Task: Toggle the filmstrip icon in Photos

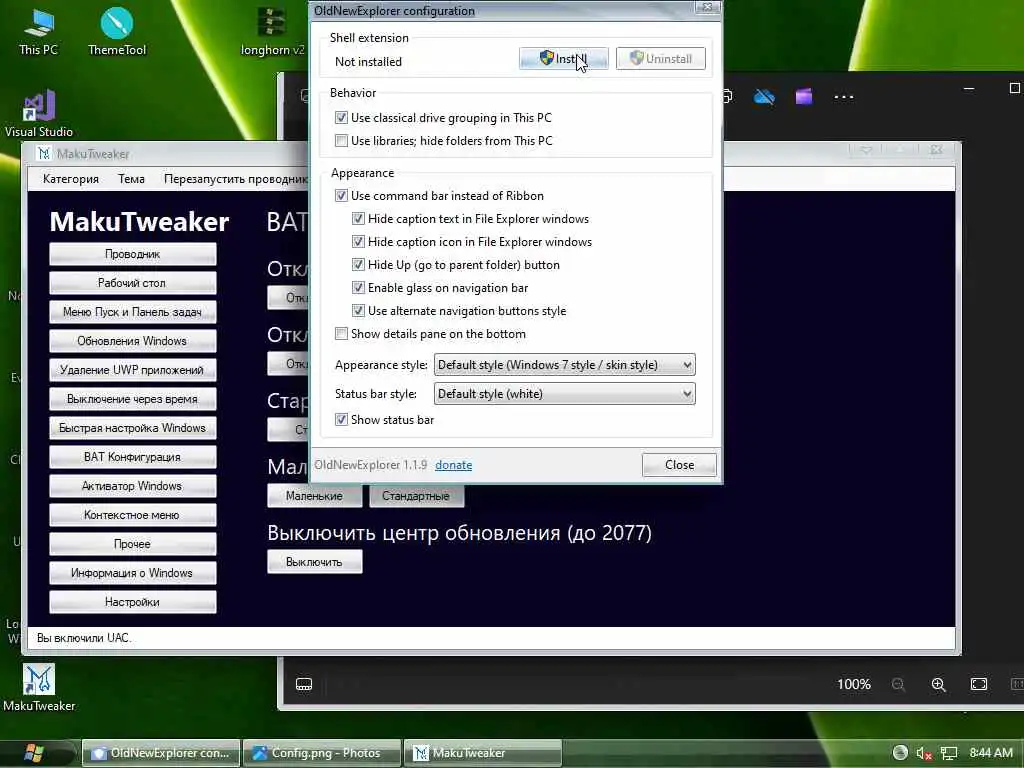Action: pos(304,684)
